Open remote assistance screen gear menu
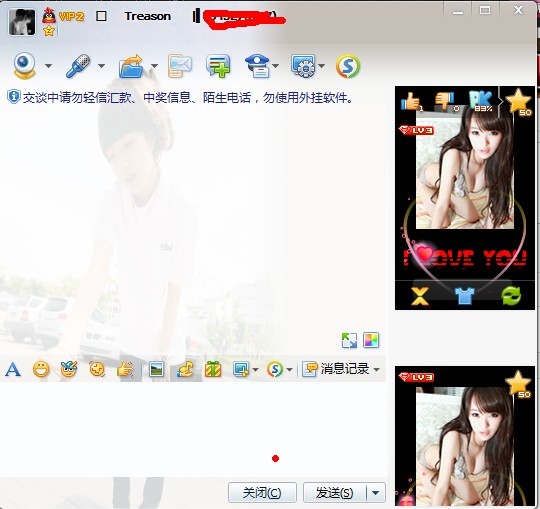Image resolution: width=540 pixels, height=509 pixels. coord(303,65)
